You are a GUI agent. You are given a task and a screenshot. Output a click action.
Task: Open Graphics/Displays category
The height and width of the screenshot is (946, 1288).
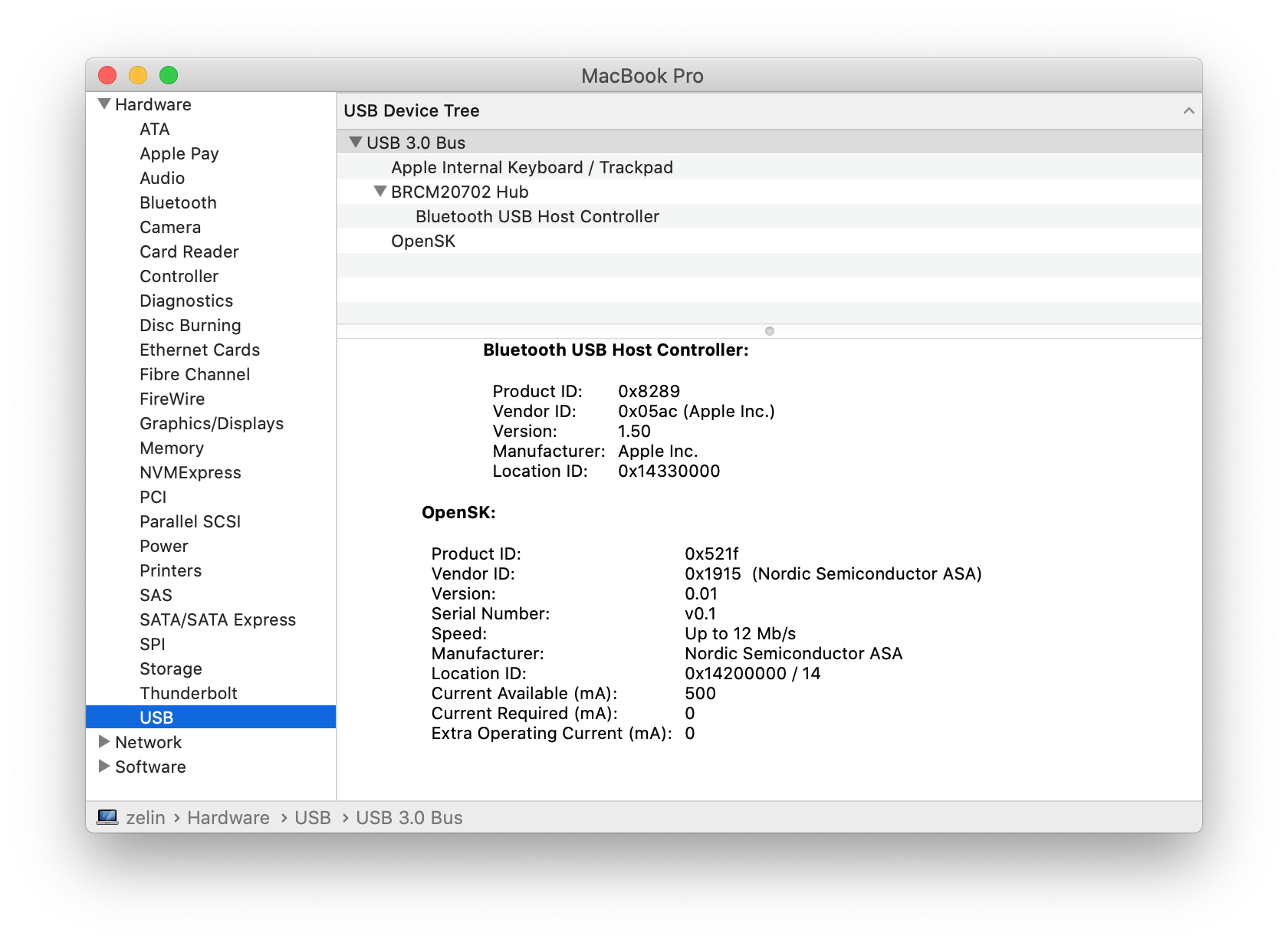point(212,423)
